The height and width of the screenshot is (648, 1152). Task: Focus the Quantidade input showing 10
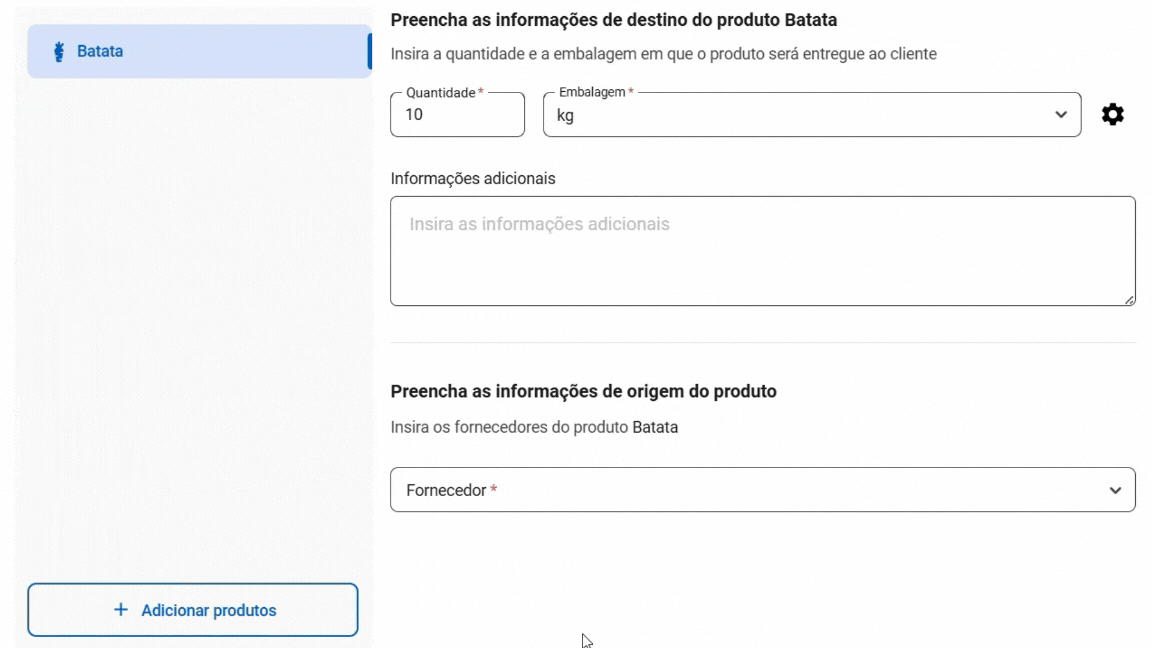(457, 115)
